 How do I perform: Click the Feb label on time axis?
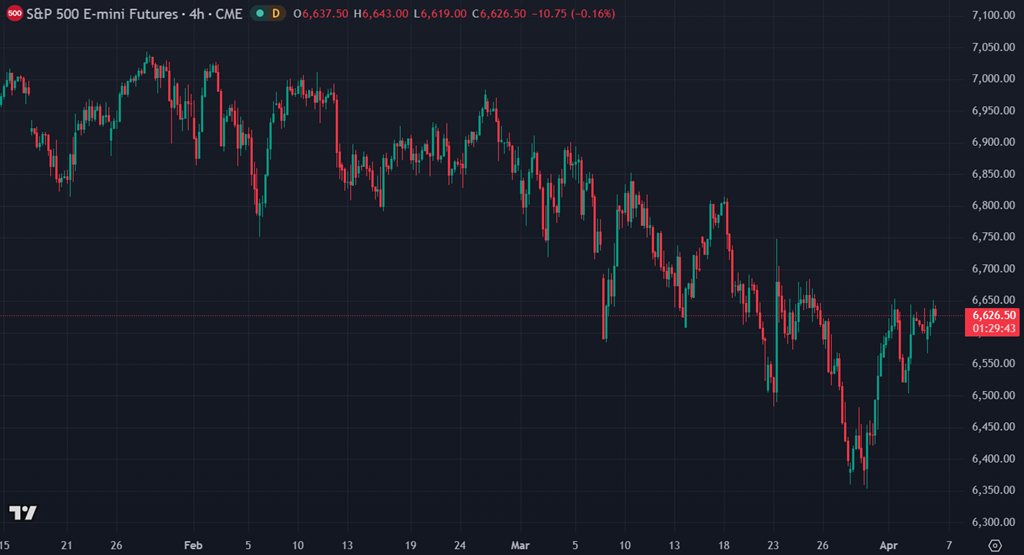point(194,545)
